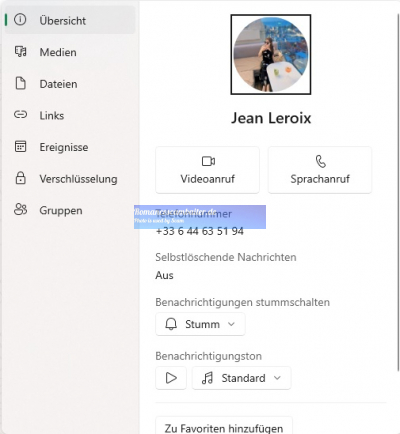Image resolution: width=400 pixels, height=434 pixels.
Task: Select the Dateien file icon
Action: [x=21, y=83]
